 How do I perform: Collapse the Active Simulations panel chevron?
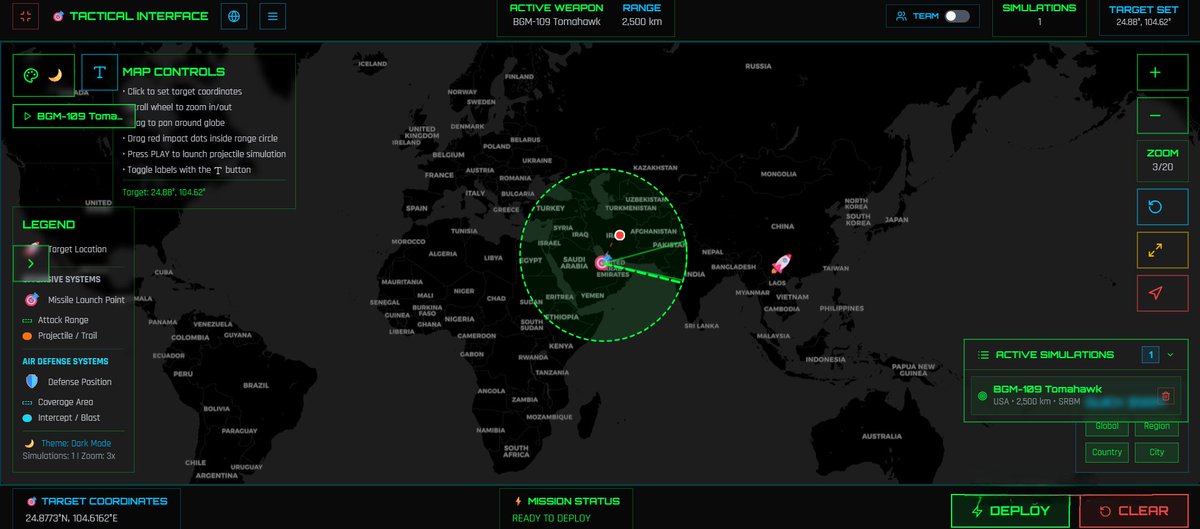point(1170,354)
